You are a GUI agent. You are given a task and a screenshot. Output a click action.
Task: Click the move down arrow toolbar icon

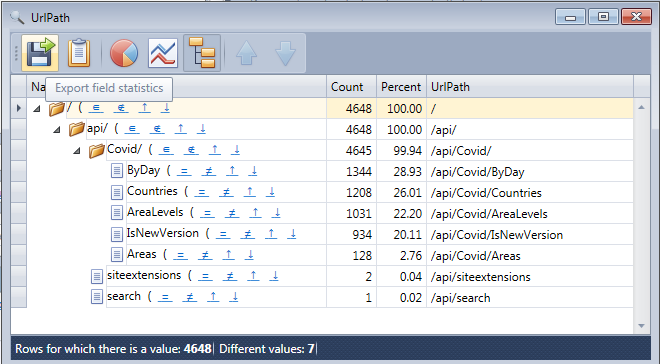pyautogui.click(x=285, y=53)
